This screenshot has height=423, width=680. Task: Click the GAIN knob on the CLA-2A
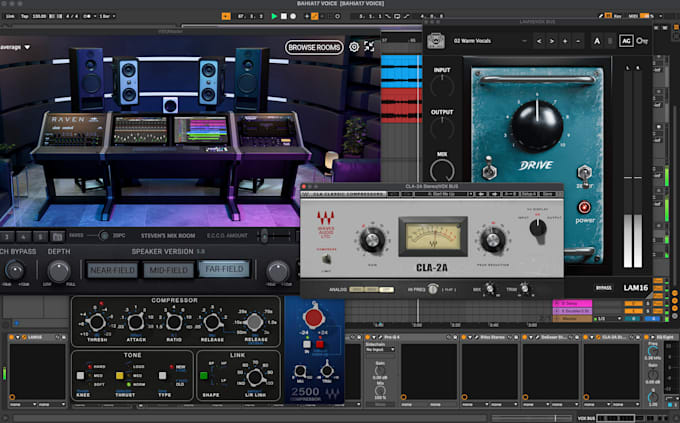tap(372, 239)
